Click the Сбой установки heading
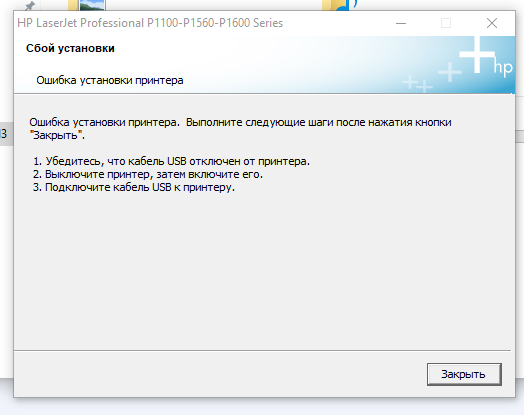Screen dimensions: 524x415 [x=70, y=48]
